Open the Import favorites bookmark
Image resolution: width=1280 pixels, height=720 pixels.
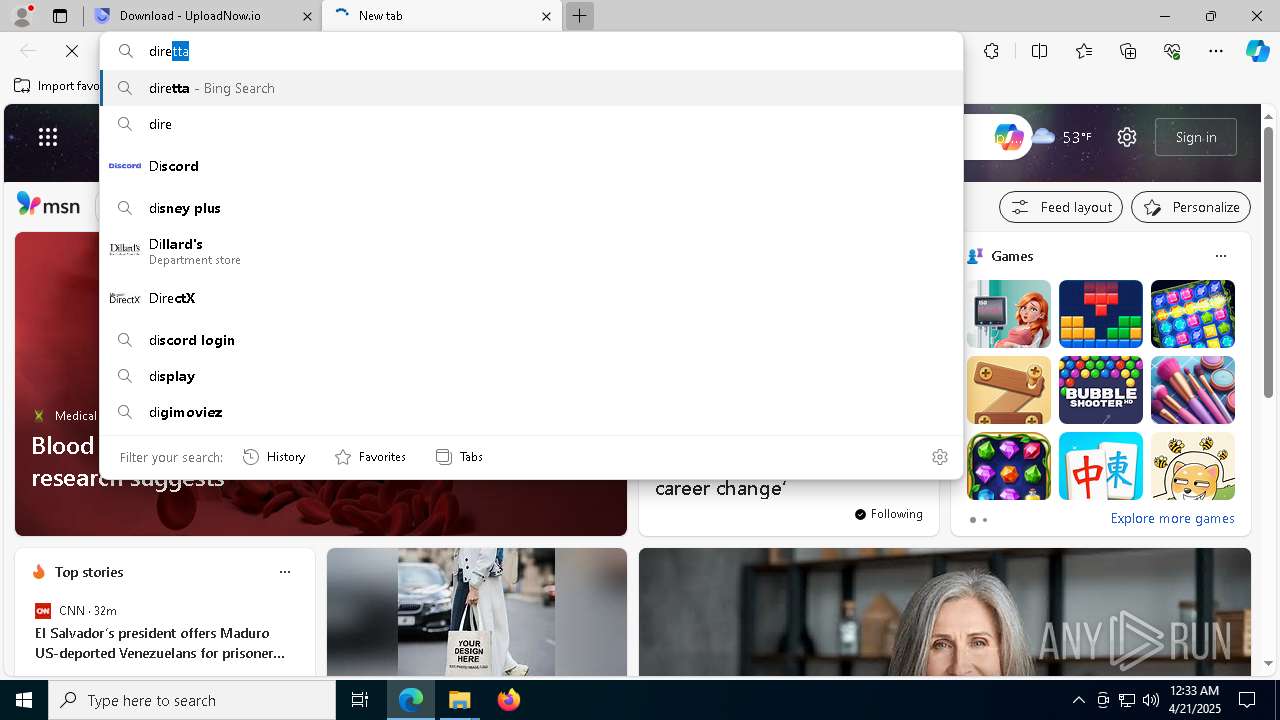56,86
